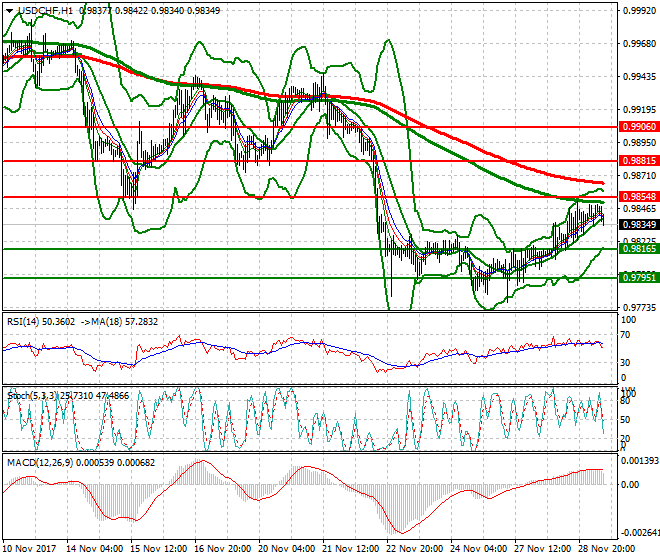Click the black 0.98349 current price tag
Viewport: 660px width, 560px height.
coord(636,224)
